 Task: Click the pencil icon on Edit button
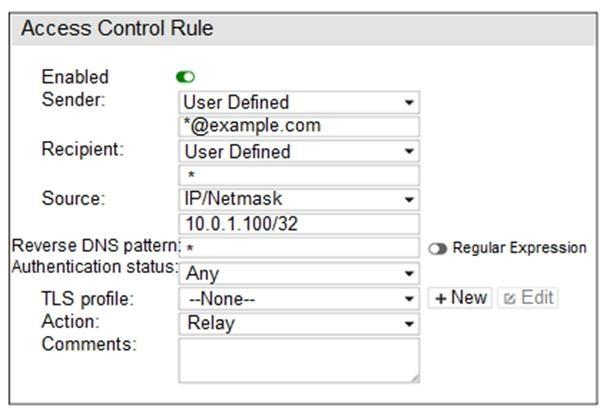pyautogui.click(x=508, y=298)
